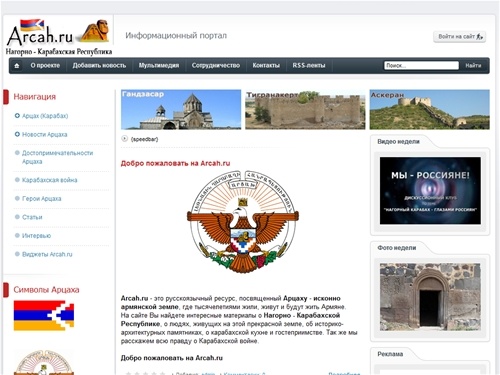The image size is (500, 375).
Task: Open the Фото недели photo thumbnail
Action: pos(430,297)
